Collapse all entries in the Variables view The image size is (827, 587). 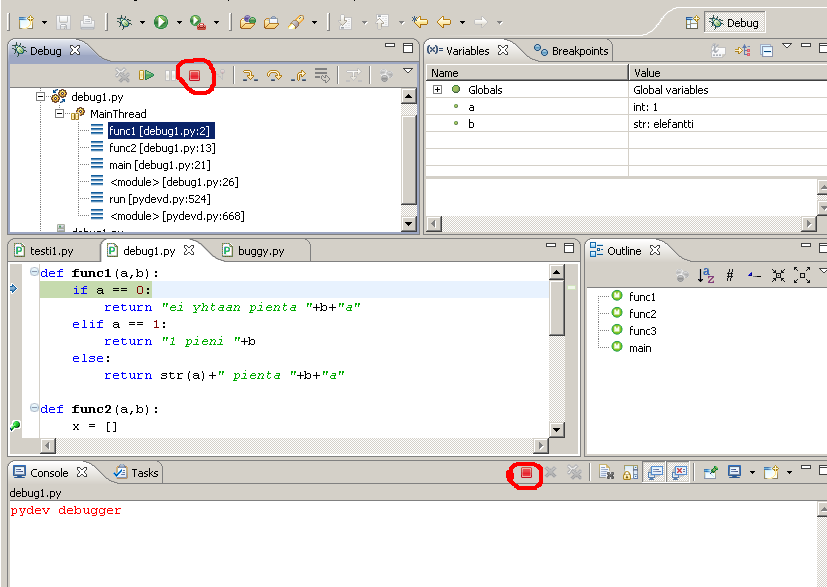[x=767, y=51]
